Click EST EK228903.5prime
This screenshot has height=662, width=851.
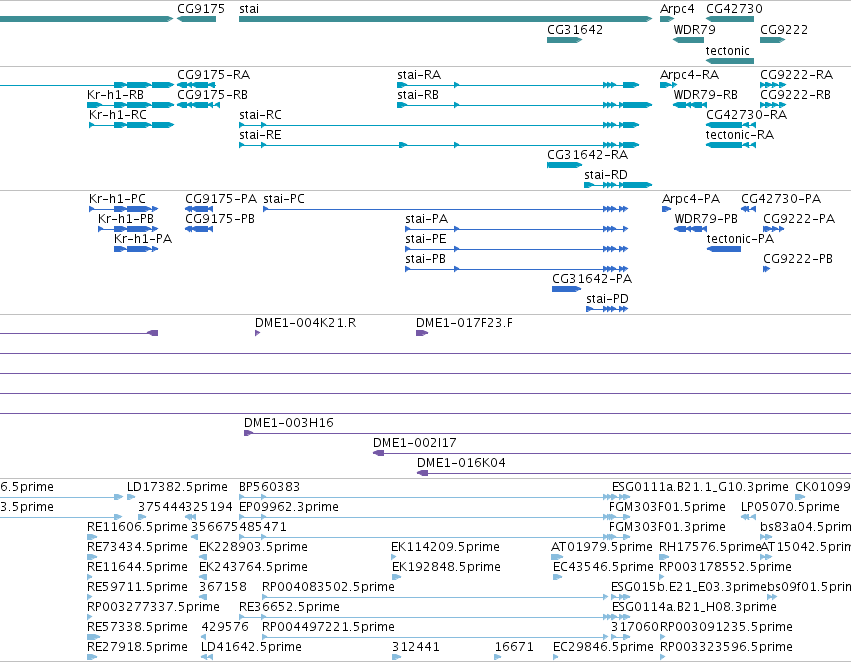pyautogui.click(x=202, y=557)
